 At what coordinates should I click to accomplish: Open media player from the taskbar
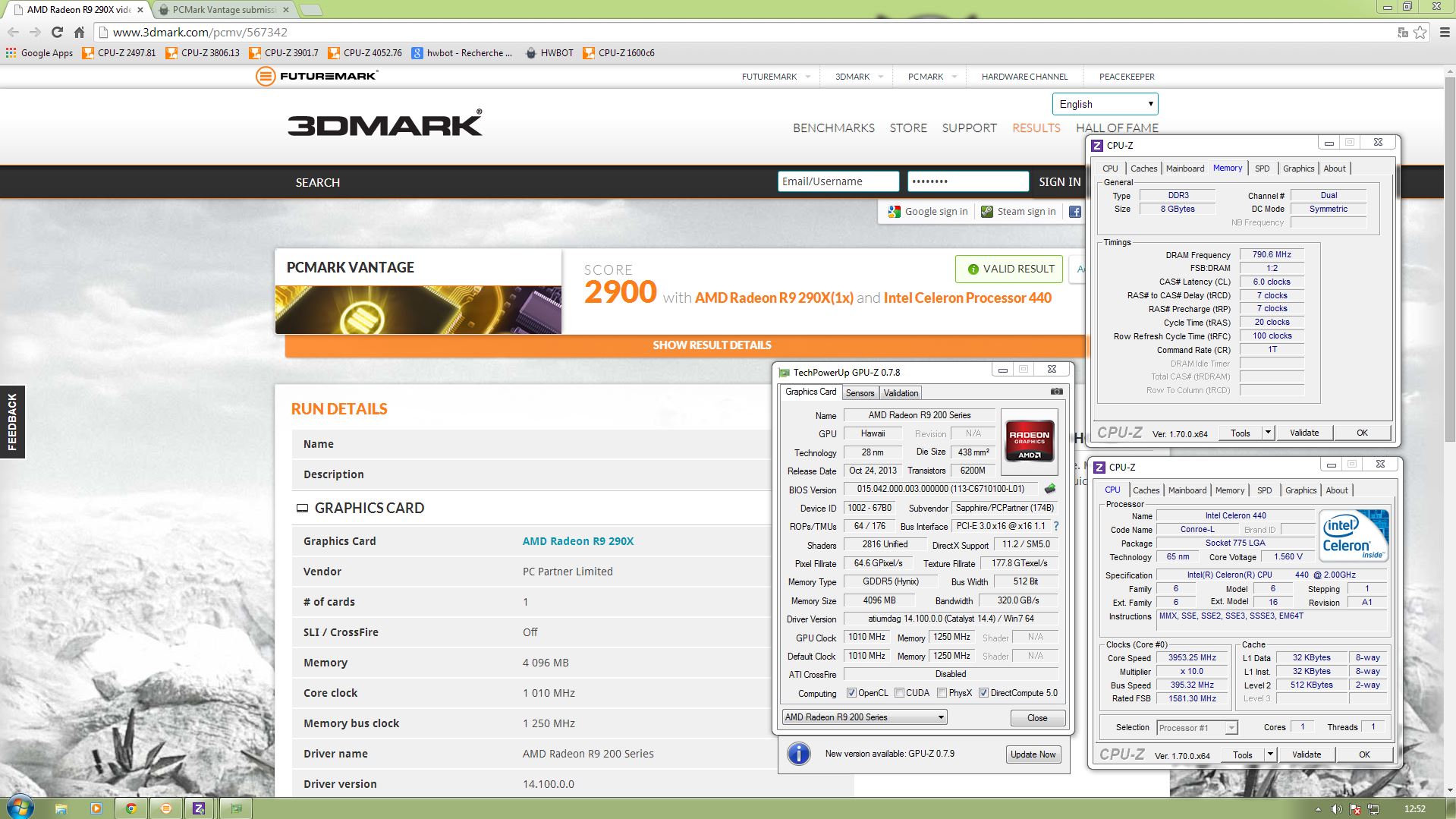pyautogui.click(x=96, y=808)
